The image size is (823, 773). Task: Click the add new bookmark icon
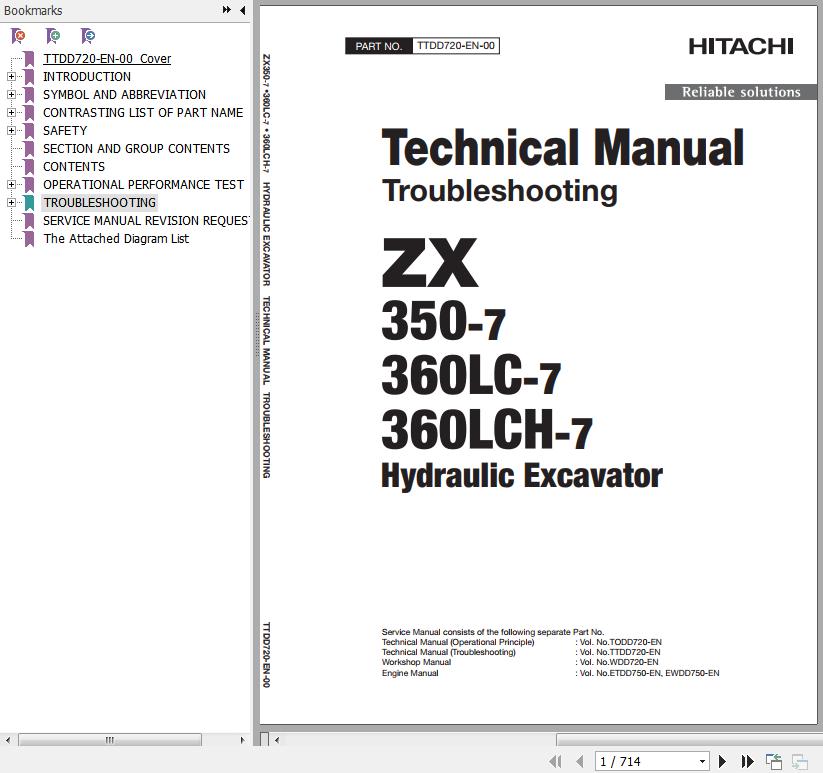[53, 36]
